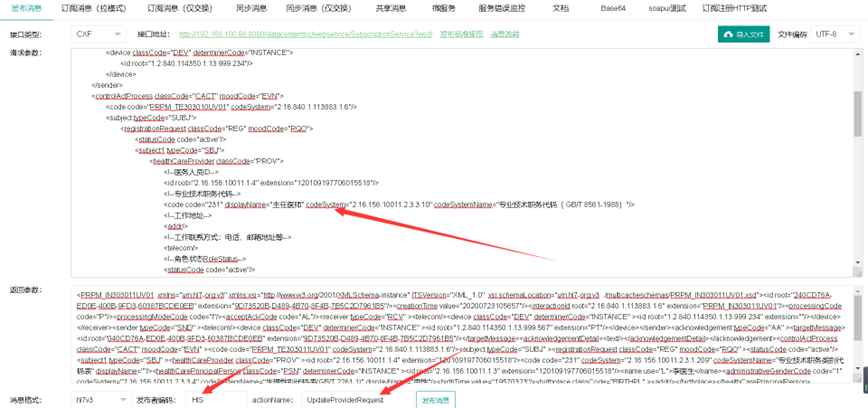This screenshot has width=868, height=408.
Task: Click the 医务人员ID comment line
Action: [192, 172]
